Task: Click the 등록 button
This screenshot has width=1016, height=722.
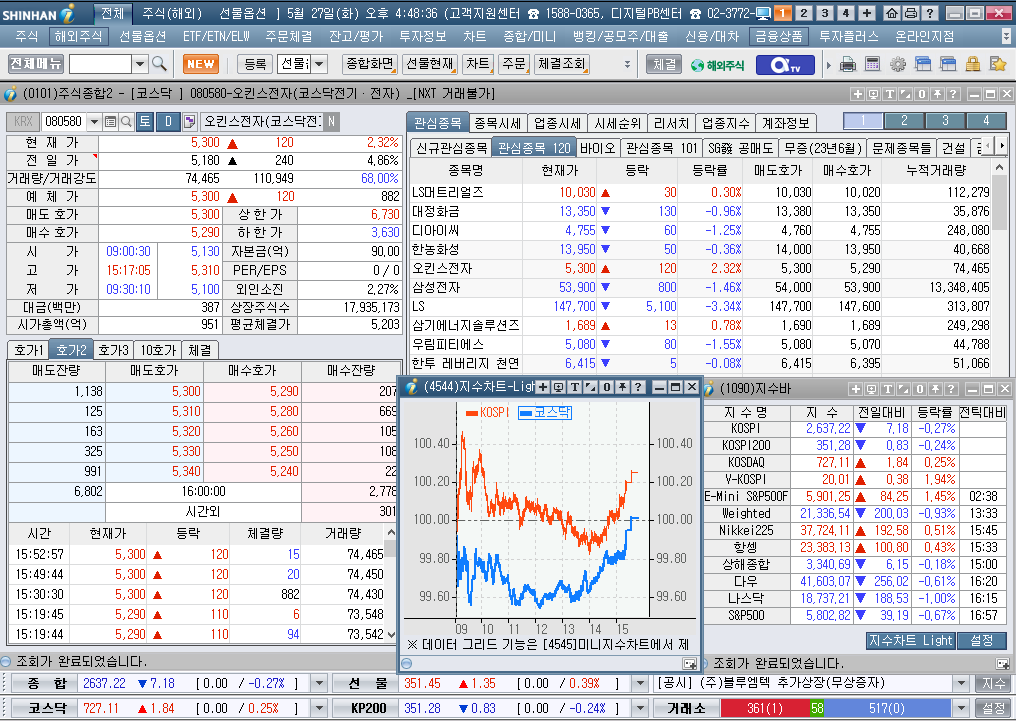Action: pos(255,64)
